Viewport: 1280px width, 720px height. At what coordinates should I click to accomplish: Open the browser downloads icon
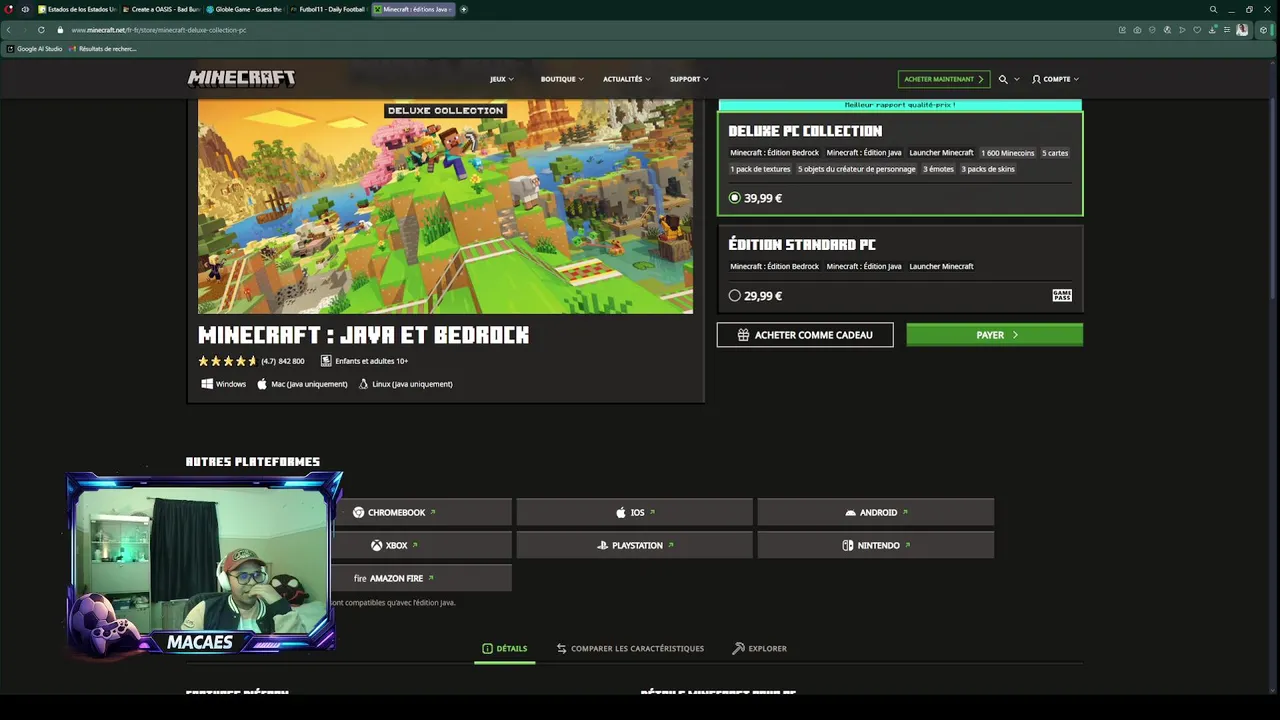click(x=1212, y=30)
